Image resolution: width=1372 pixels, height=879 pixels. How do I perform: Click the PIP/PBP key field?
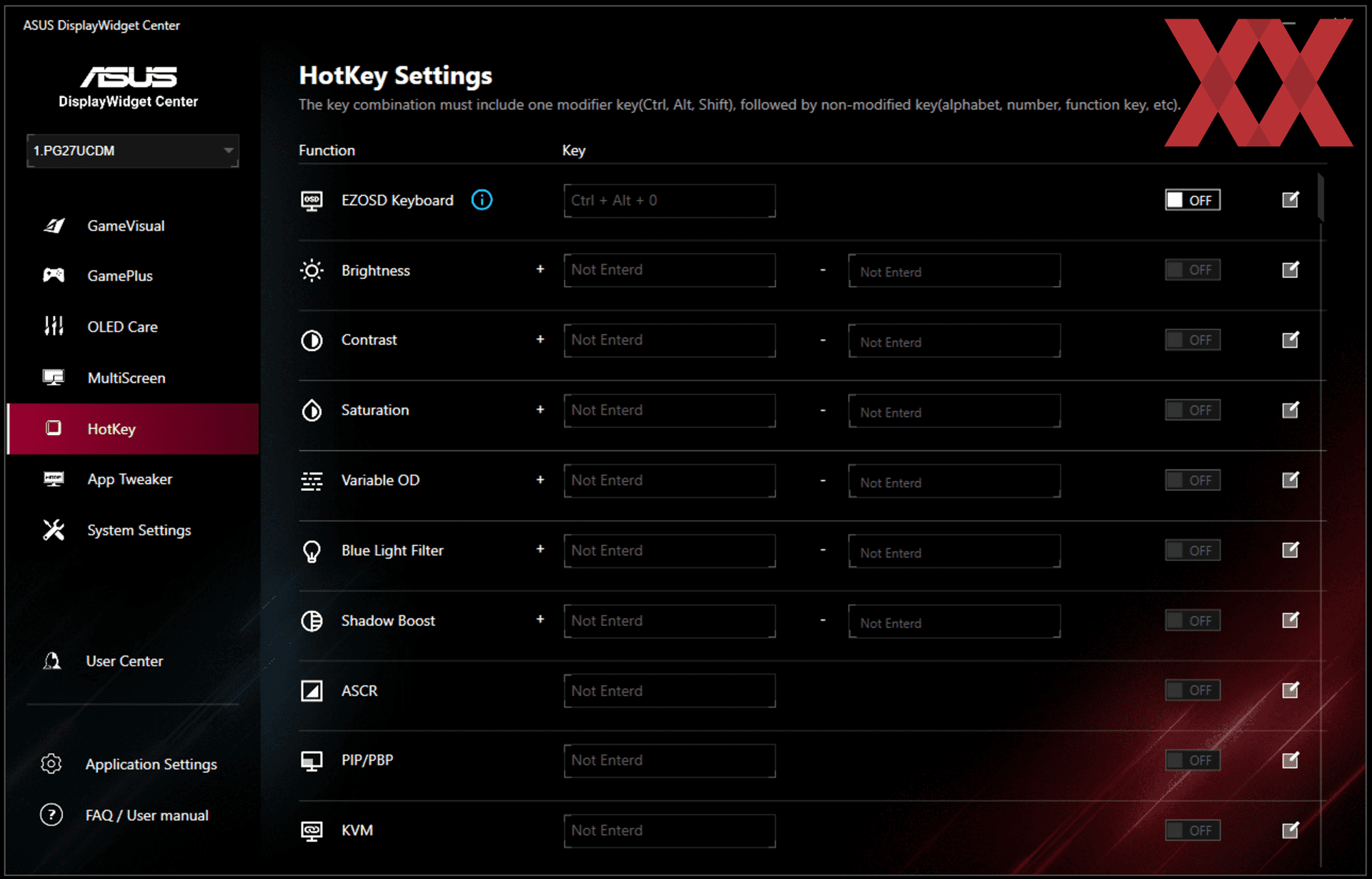tap(670, 760)
